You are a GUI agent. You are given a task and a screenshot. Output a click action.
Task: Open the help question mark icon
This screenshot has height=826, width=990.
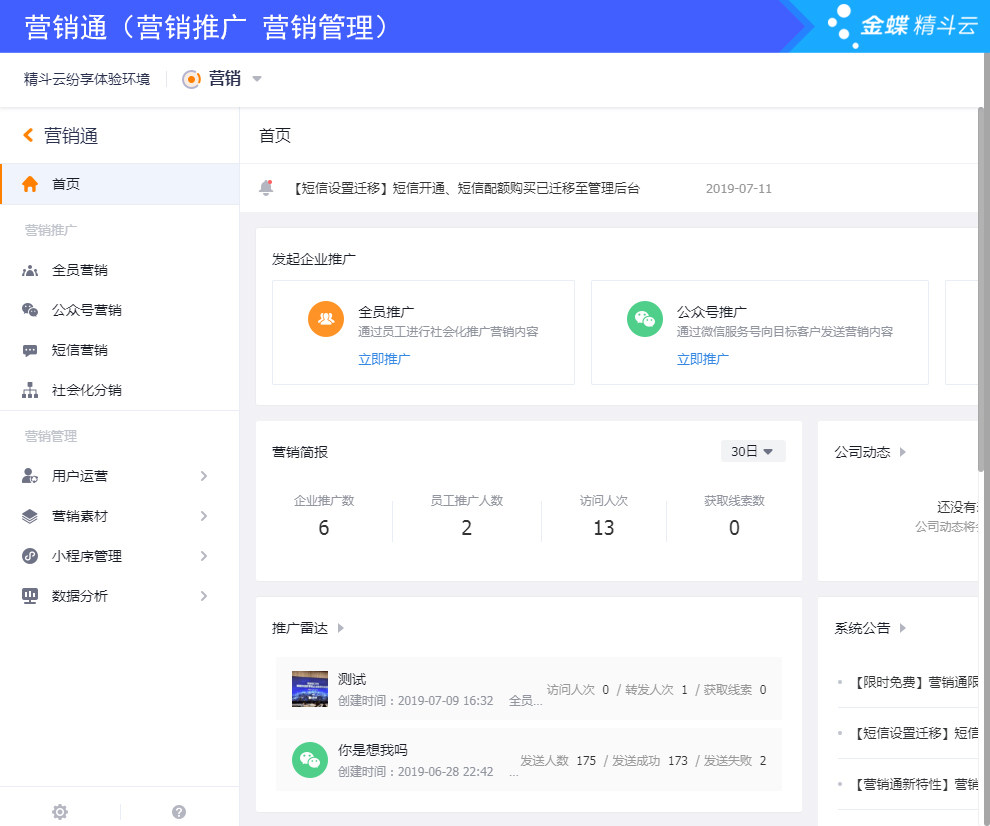(179, 811)
